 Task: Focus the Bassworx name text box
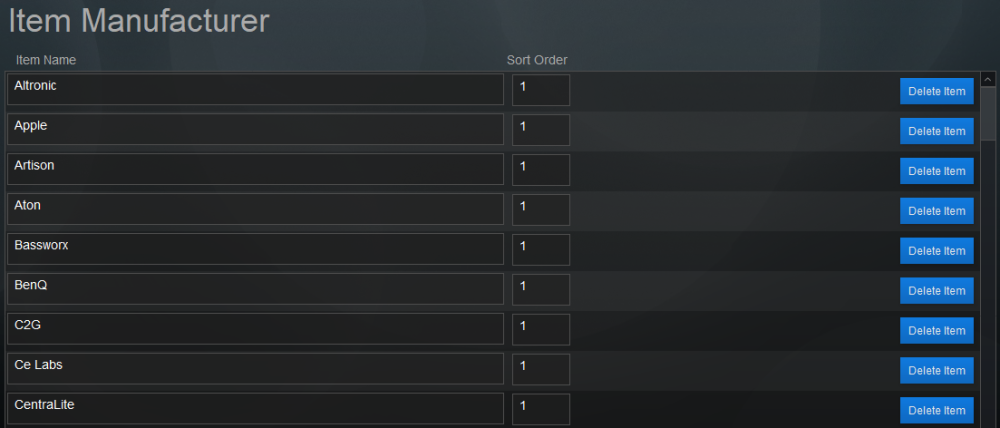(255, 249)
